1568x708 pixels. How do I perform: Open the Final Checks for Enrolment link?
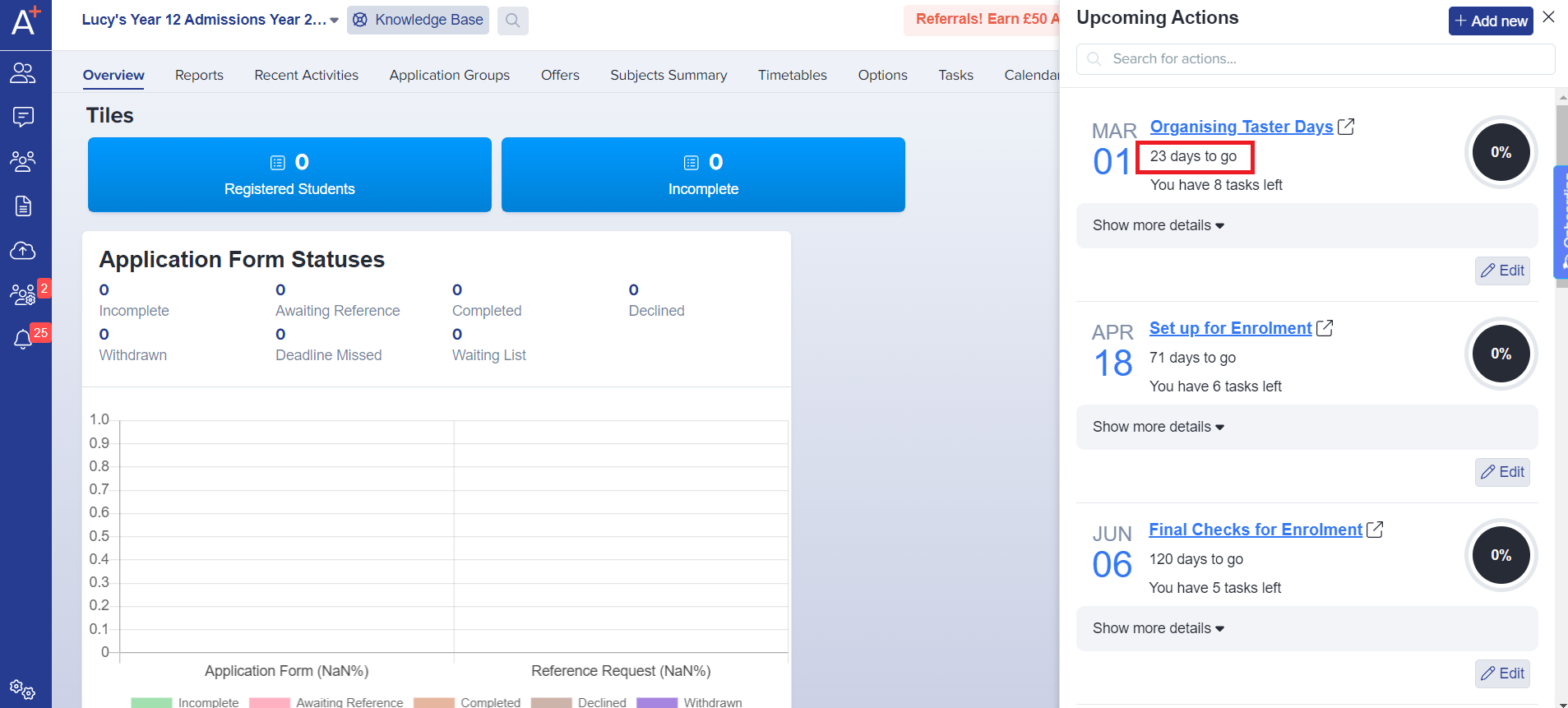pos(1255,530)
